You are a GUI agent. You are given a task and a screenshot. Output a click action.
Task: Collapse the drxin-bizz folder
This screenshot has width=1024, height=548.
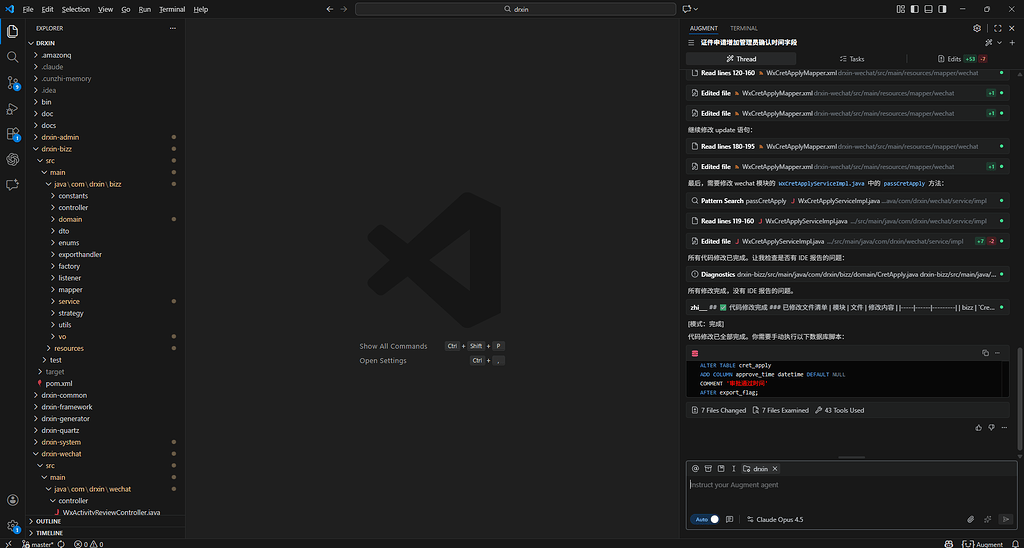click(x=108, y=149)
